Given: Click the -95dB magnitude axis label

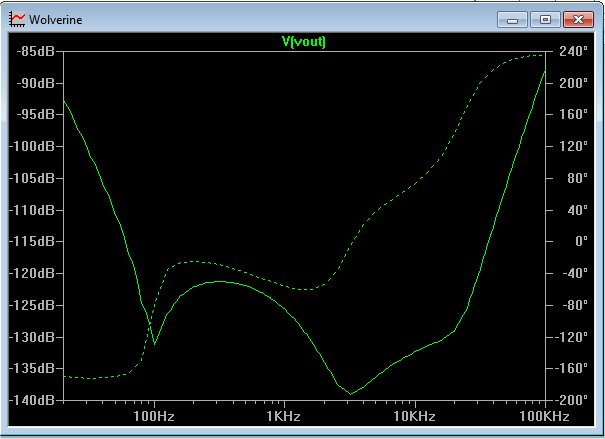Looking at the screenshot, I should [x=35, y=114].
